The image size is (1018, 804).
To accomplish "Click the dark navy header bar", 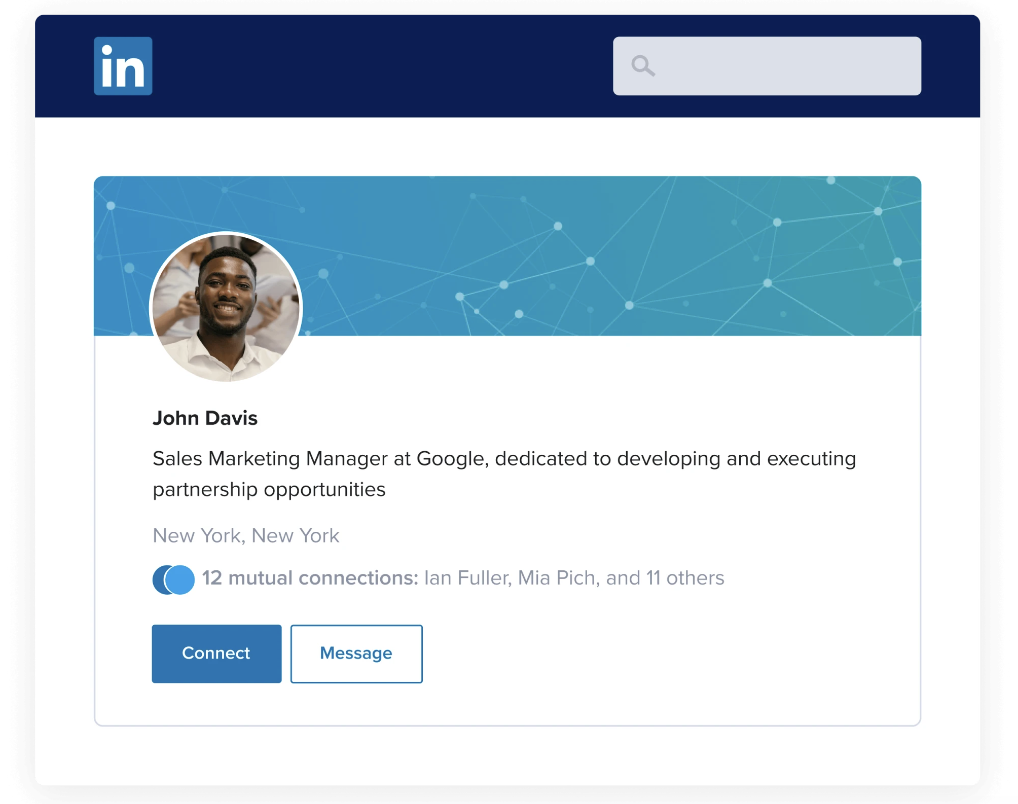I will pos(400,66).
